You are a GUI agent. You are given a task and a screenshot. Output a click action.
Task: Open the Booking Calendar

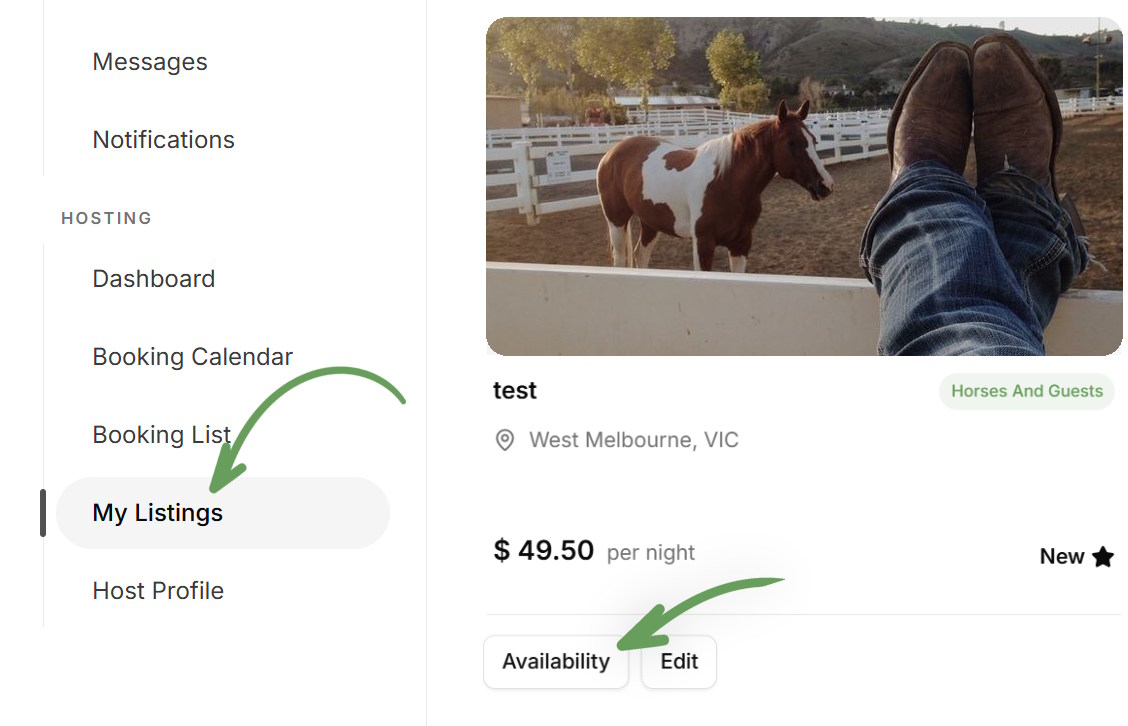click(x=192, y=357)
